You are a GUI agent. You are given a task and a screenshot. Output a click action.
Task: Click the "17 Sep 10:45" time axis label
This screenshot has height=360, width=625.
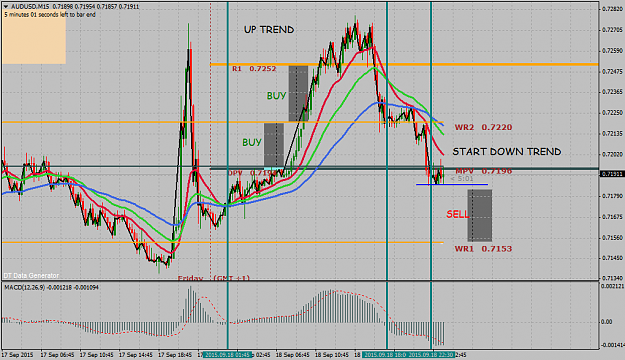[96, 354]
